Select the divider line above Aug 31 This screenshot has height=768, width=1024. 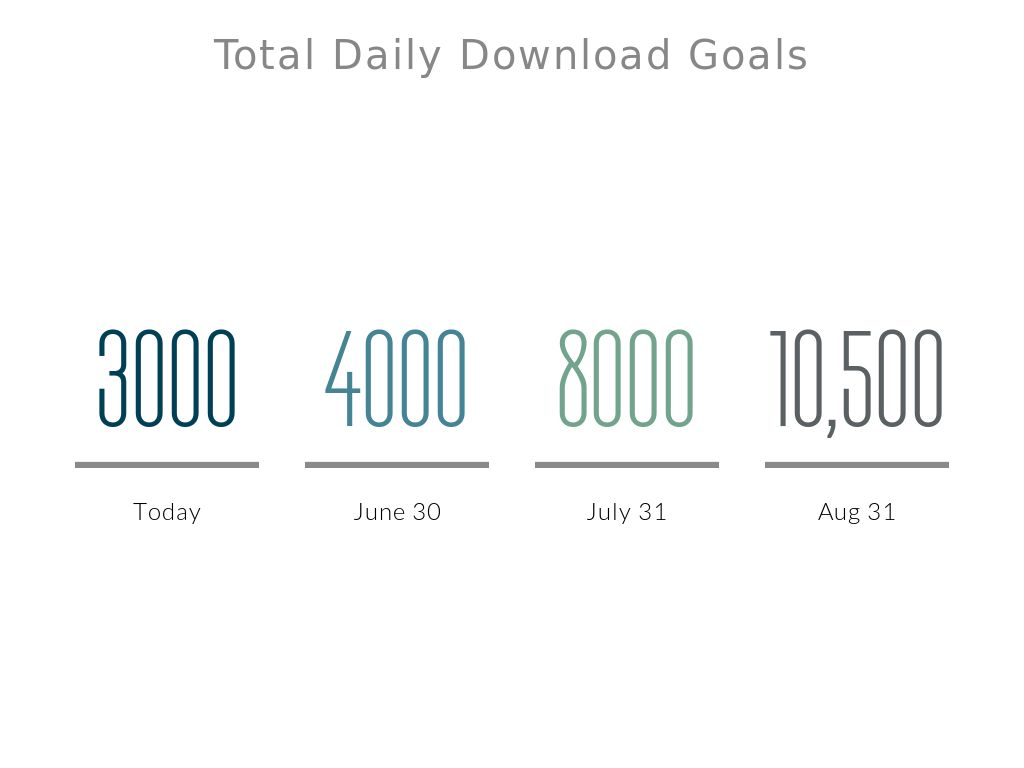[x=857, y=465]
